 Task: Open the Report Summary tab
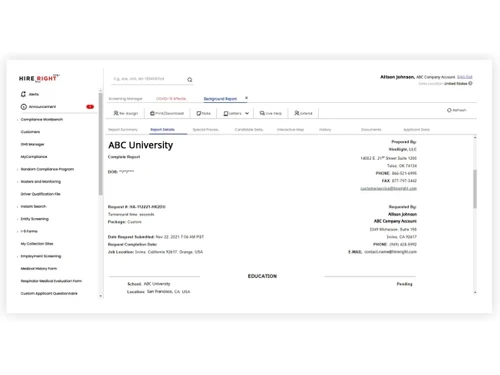123,130
